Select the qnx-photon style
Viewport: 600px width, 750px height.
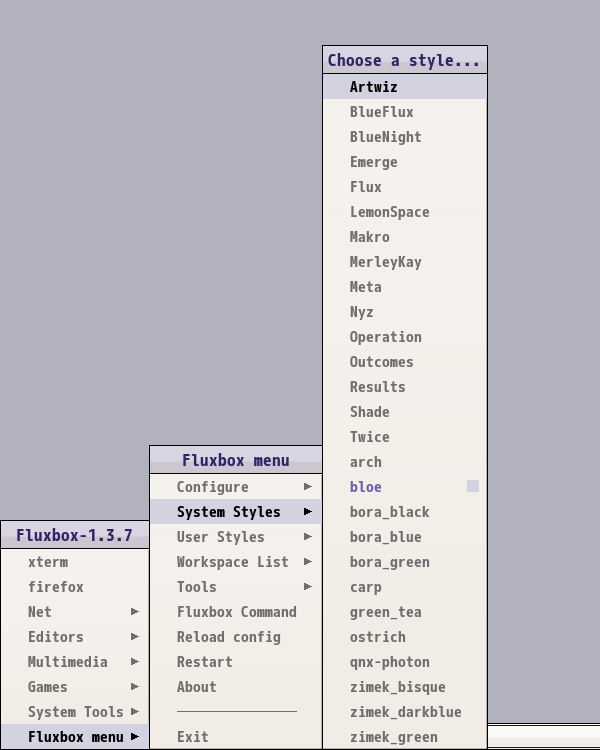tap(405, 662)
